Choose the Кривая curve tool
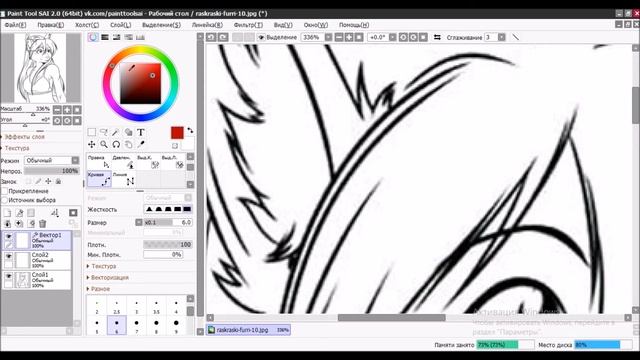 coord(99,179)
